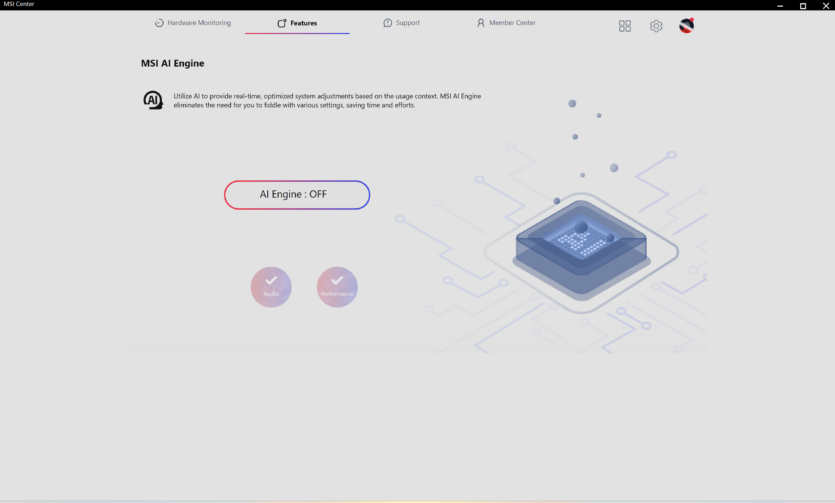
Task: Go to the Member Center tab
Action: point(506,23)
